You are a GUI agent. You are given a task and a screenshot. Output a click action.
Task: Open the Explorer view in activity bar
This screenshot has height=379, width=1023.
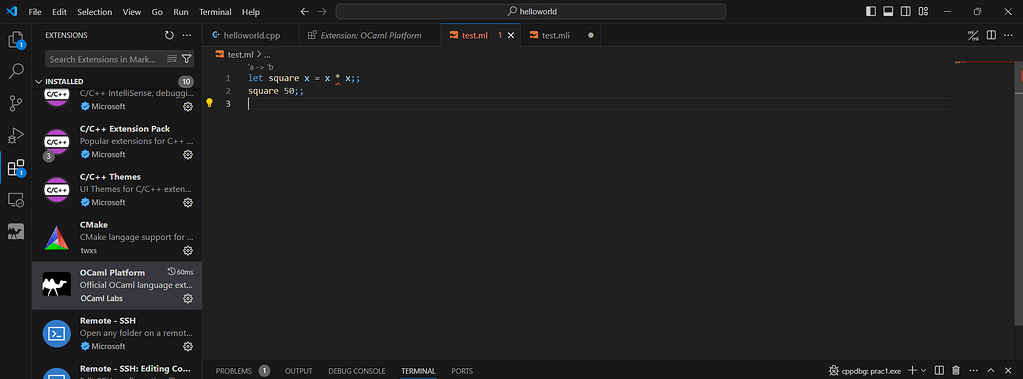[16, 40]
